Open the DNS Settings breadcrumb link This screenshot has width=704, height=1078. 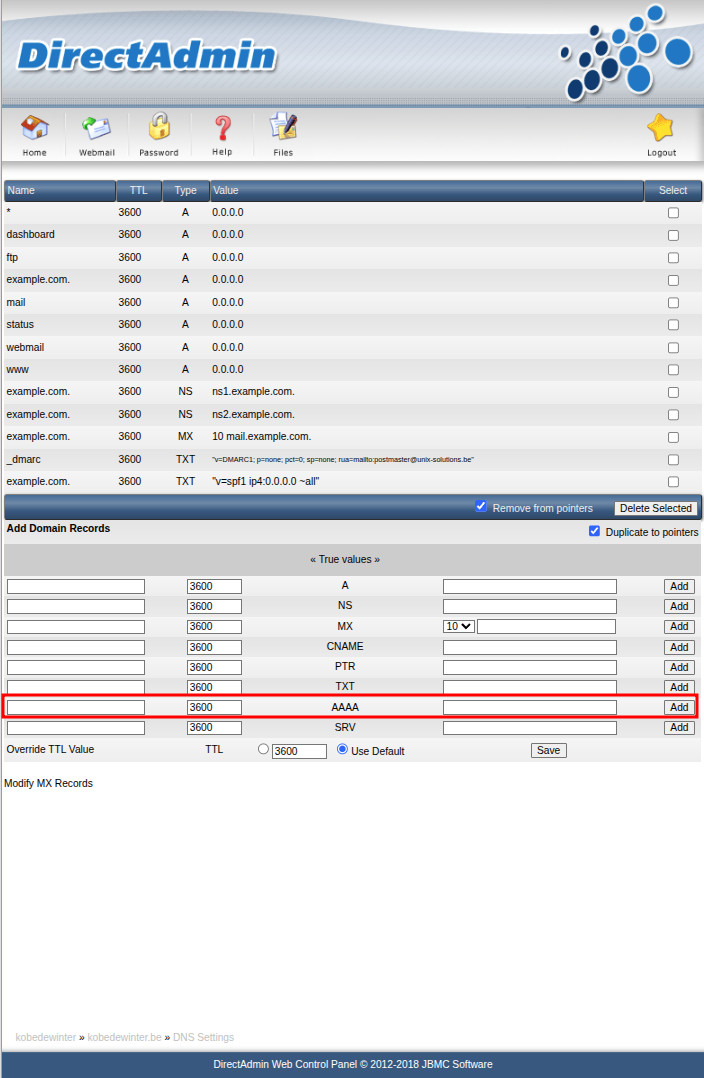coord(204,1037)
